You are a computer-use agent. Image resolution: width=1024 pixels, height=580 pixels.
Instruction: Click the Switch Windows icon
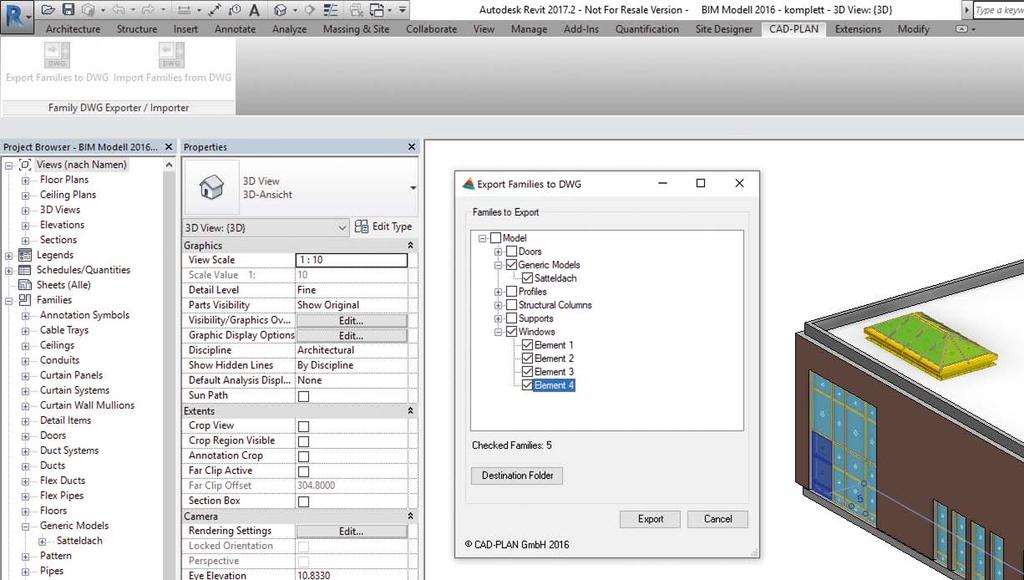point(377,10)
